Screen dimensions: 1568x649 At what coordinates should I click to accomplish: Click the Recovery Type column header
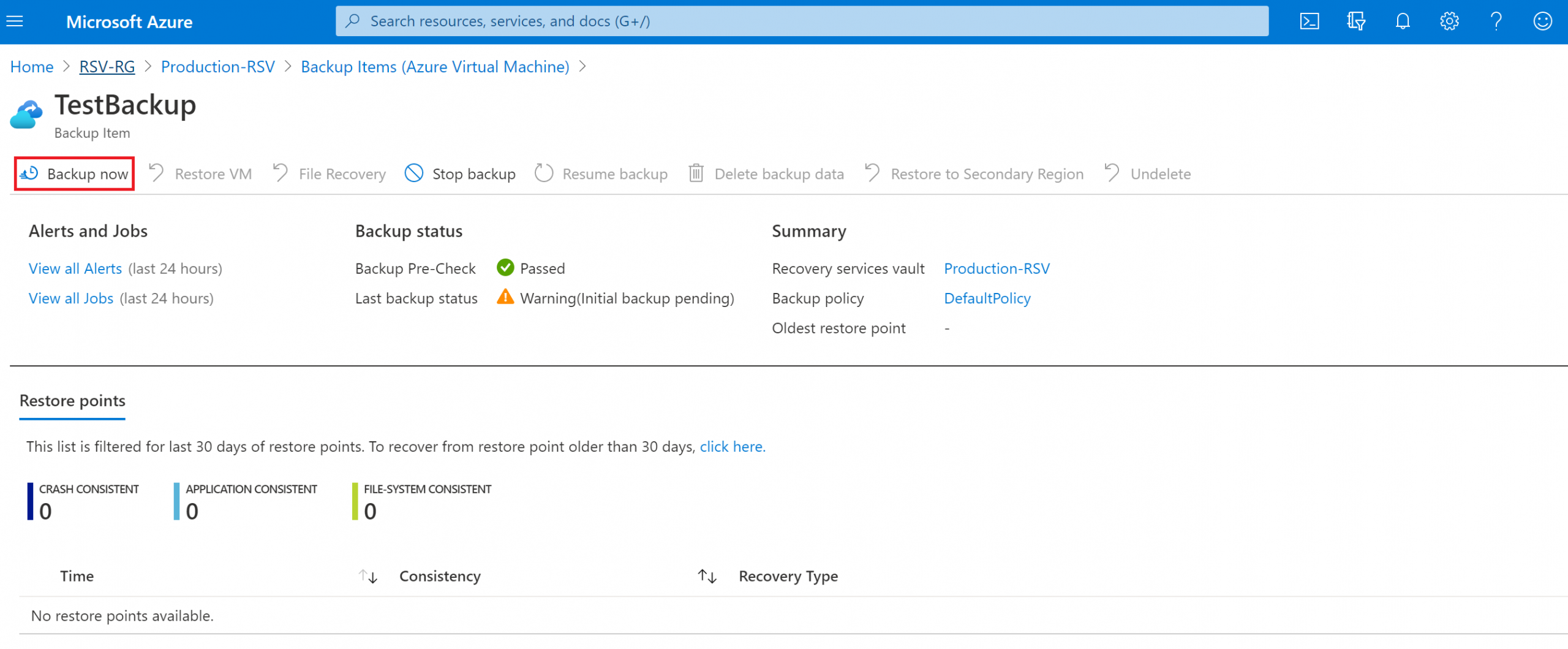tap(788, 576)
